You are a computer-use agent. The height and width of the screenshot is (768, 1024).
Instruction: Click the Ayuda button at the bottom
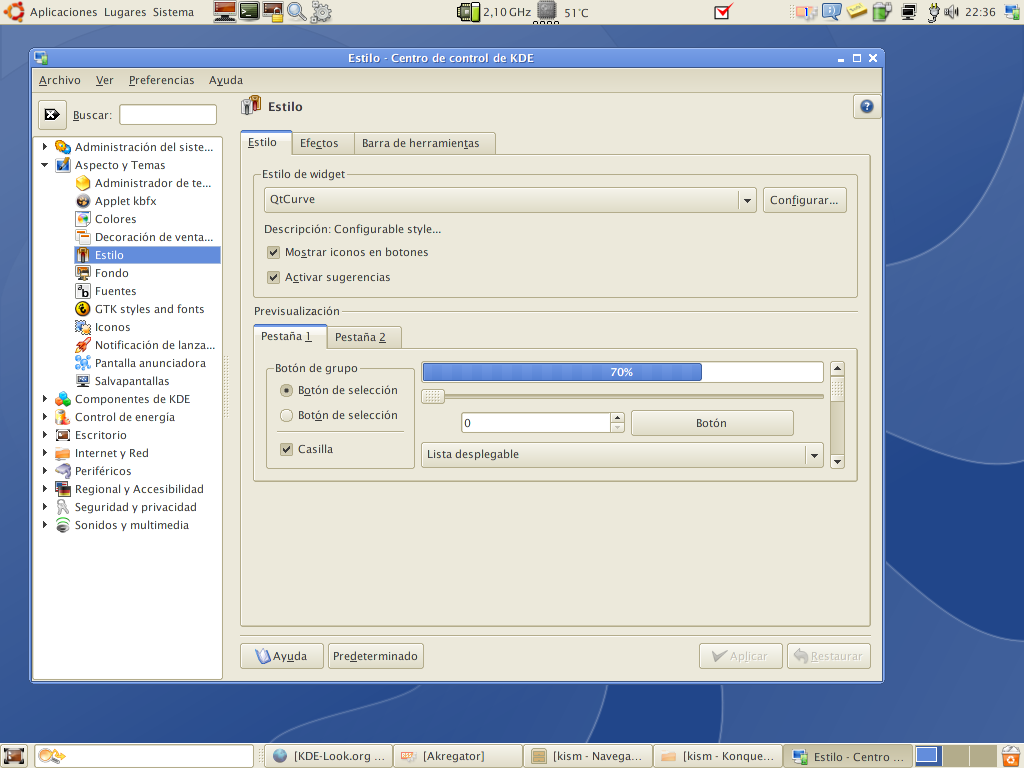pos(281,656)
